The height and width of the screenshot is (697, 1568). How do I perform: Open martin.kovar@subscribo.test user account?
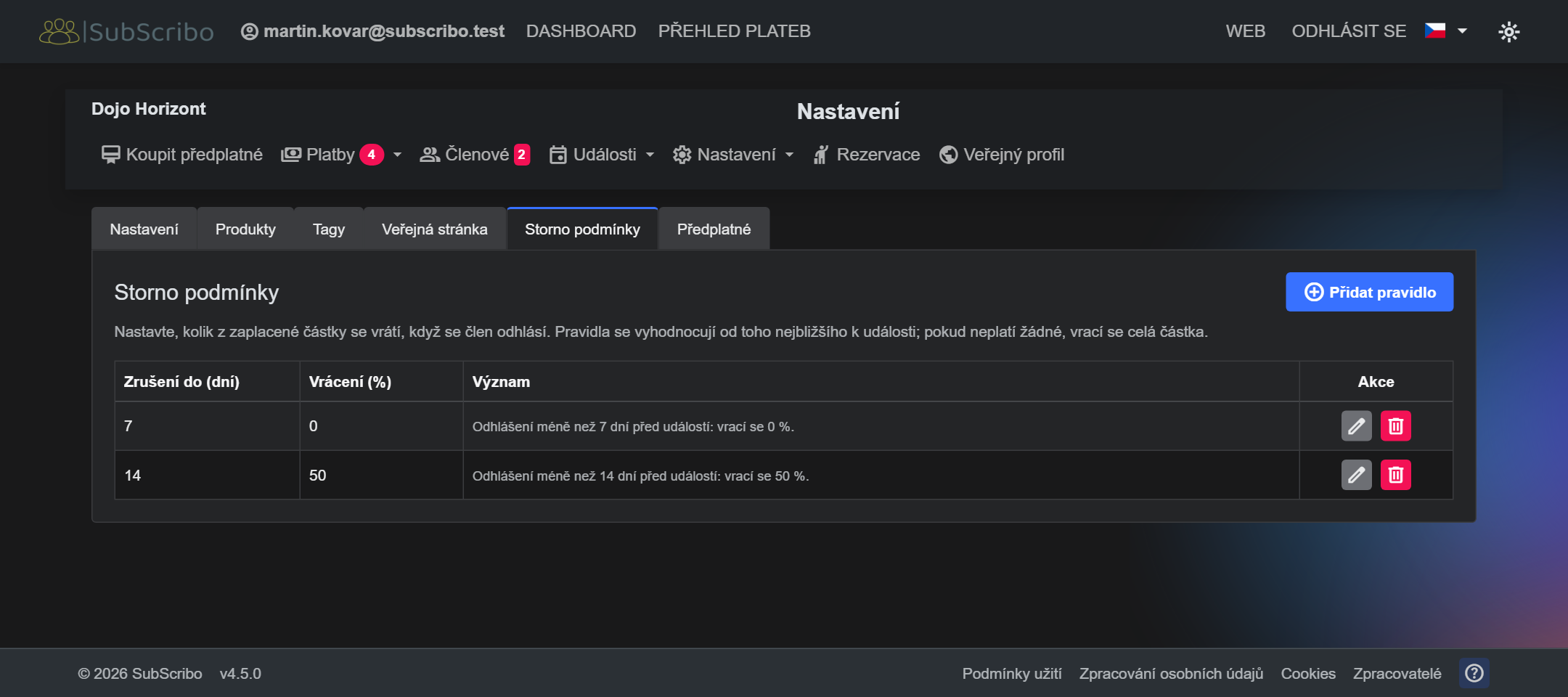click(x=373, y=31)
